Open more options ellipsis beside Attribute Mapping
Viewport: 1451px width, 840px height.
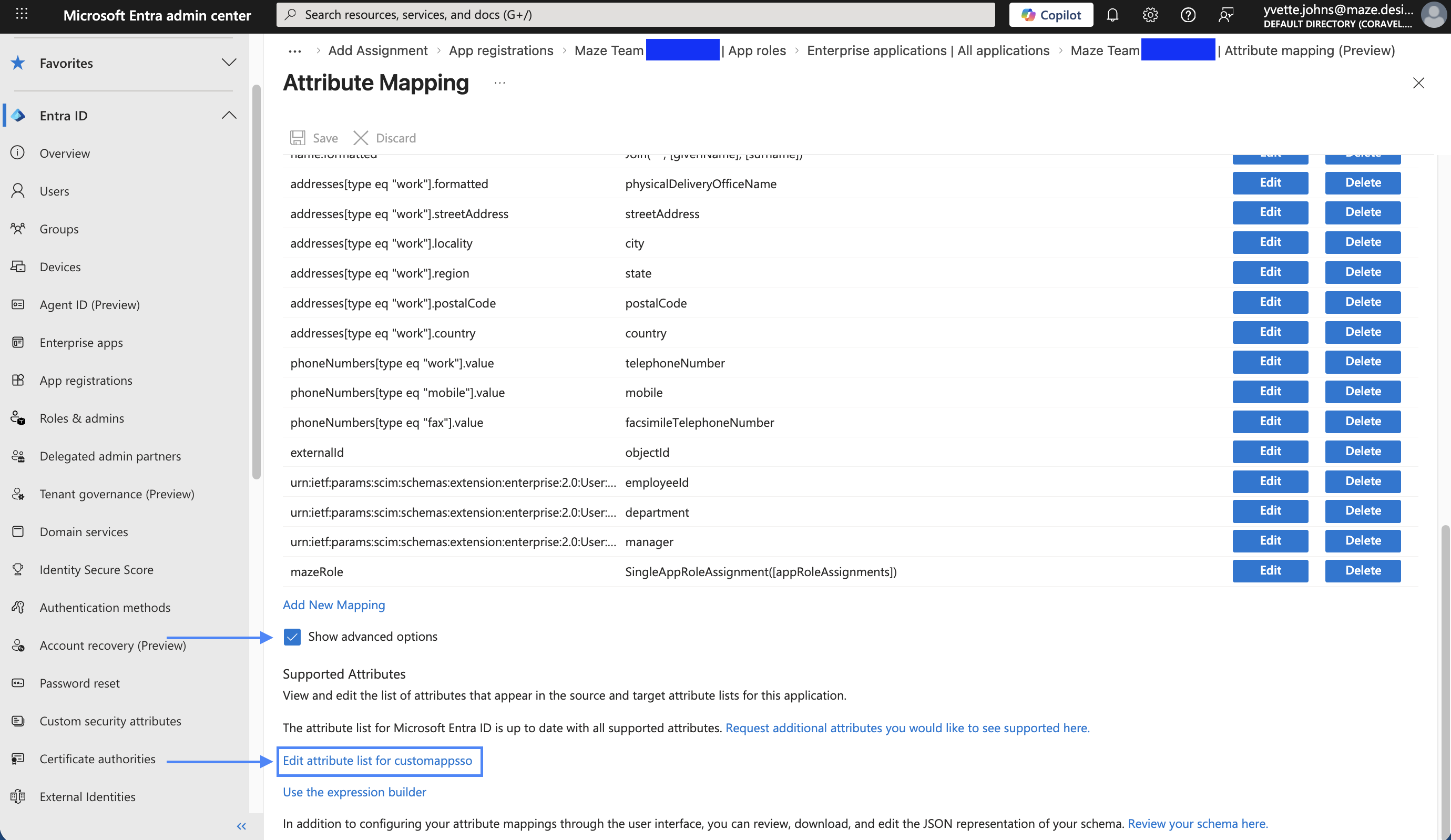500,83
